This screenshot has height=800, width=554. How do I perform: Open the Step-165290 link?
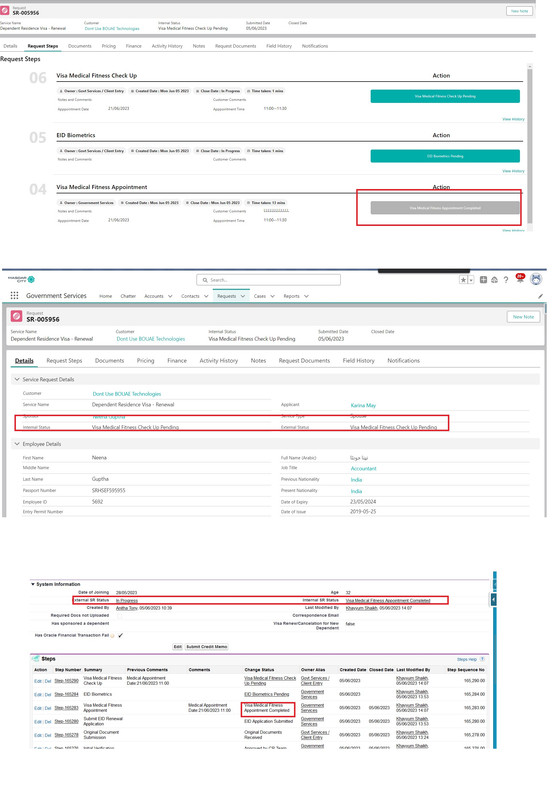coord(67,681)
